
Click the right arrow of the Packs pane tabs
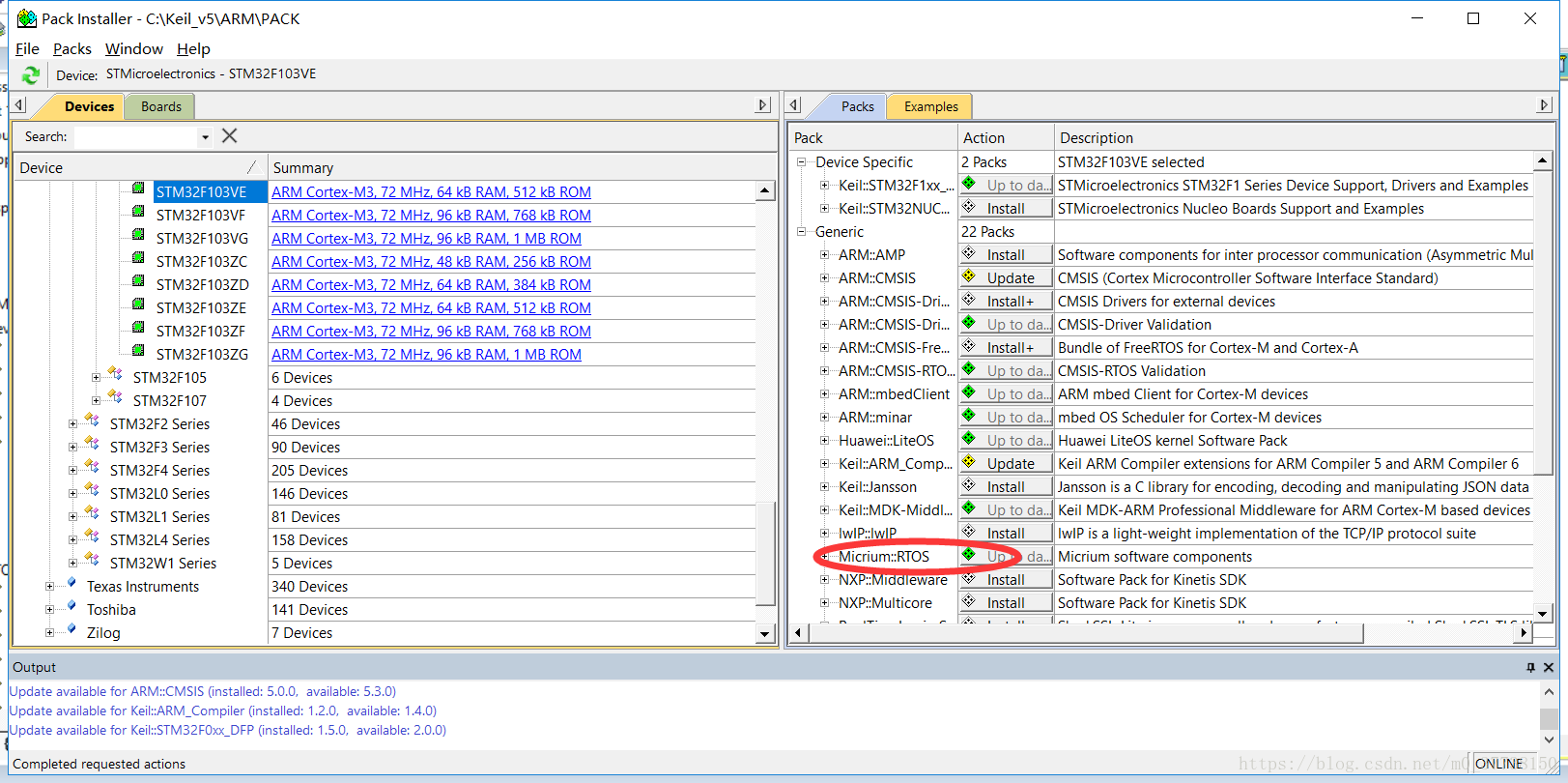click(x=1544, y=105)
